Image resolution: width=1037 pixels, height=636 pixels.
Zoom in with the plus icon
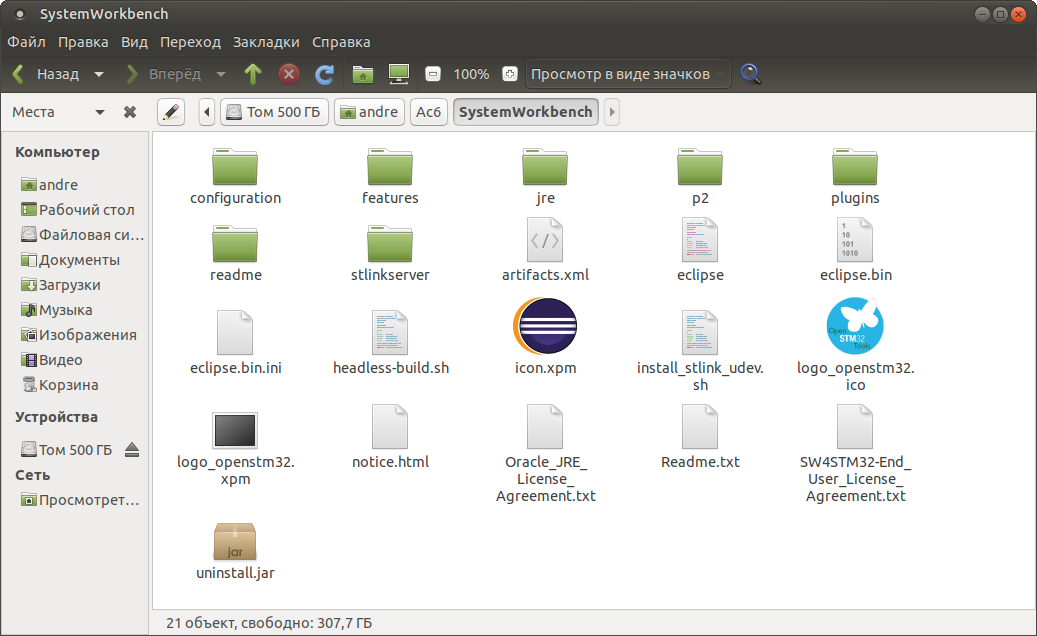point(509,74)
